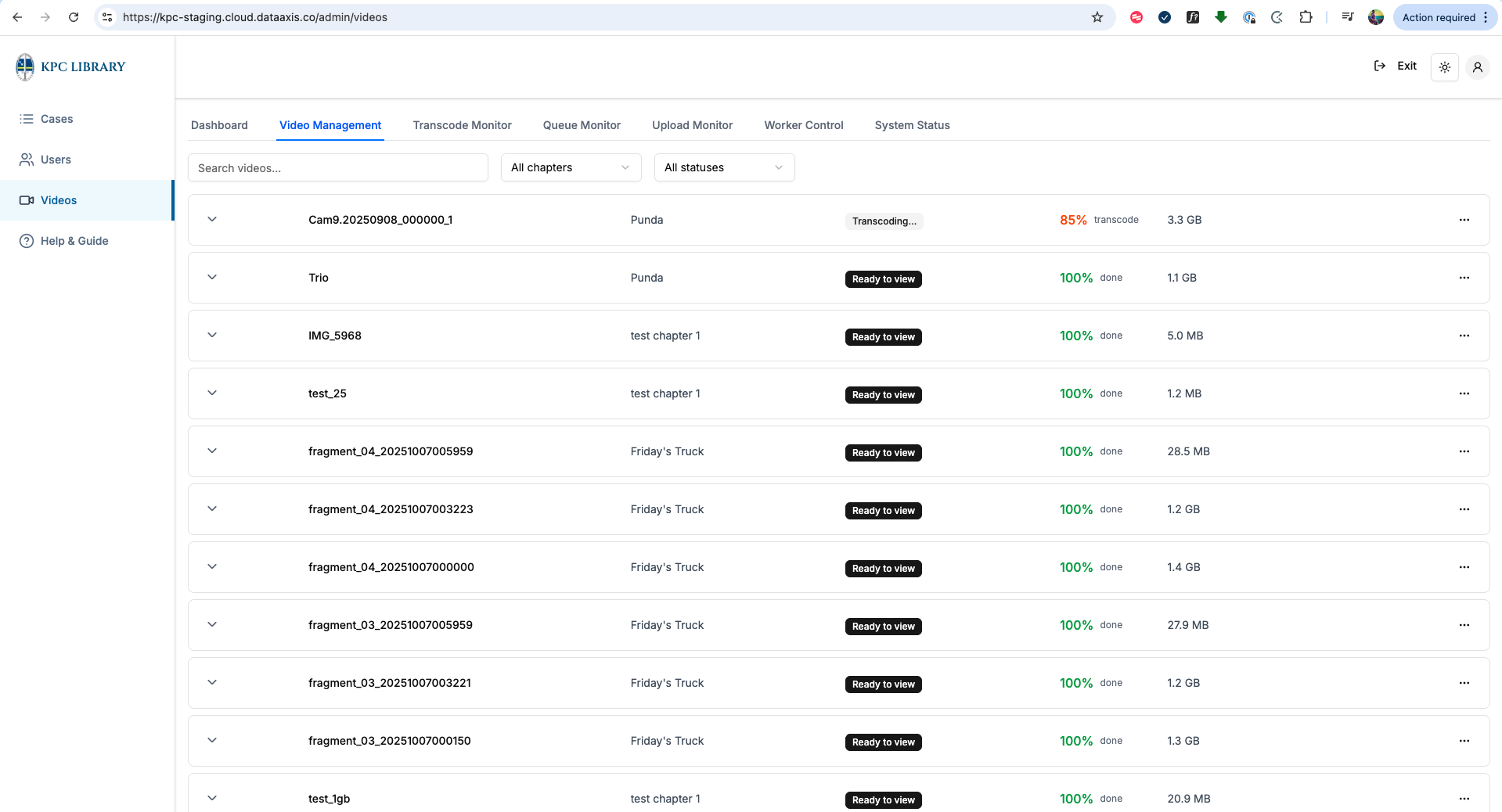1502x812 pixels.
Task: Click the fragment_03_20251007003221 video name
Action: coord(390,683)
